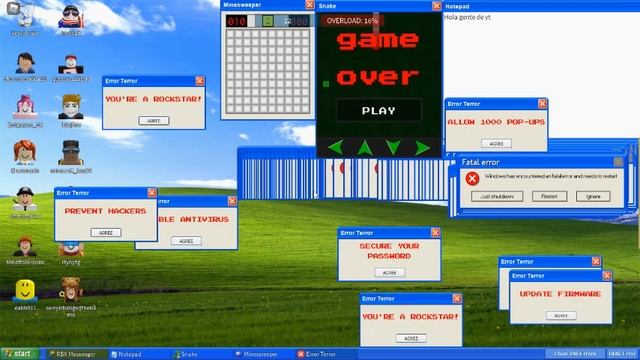
Task: Click AGREE on the UPDATE FIRMWARE pop-up
Action: point(561,316)
